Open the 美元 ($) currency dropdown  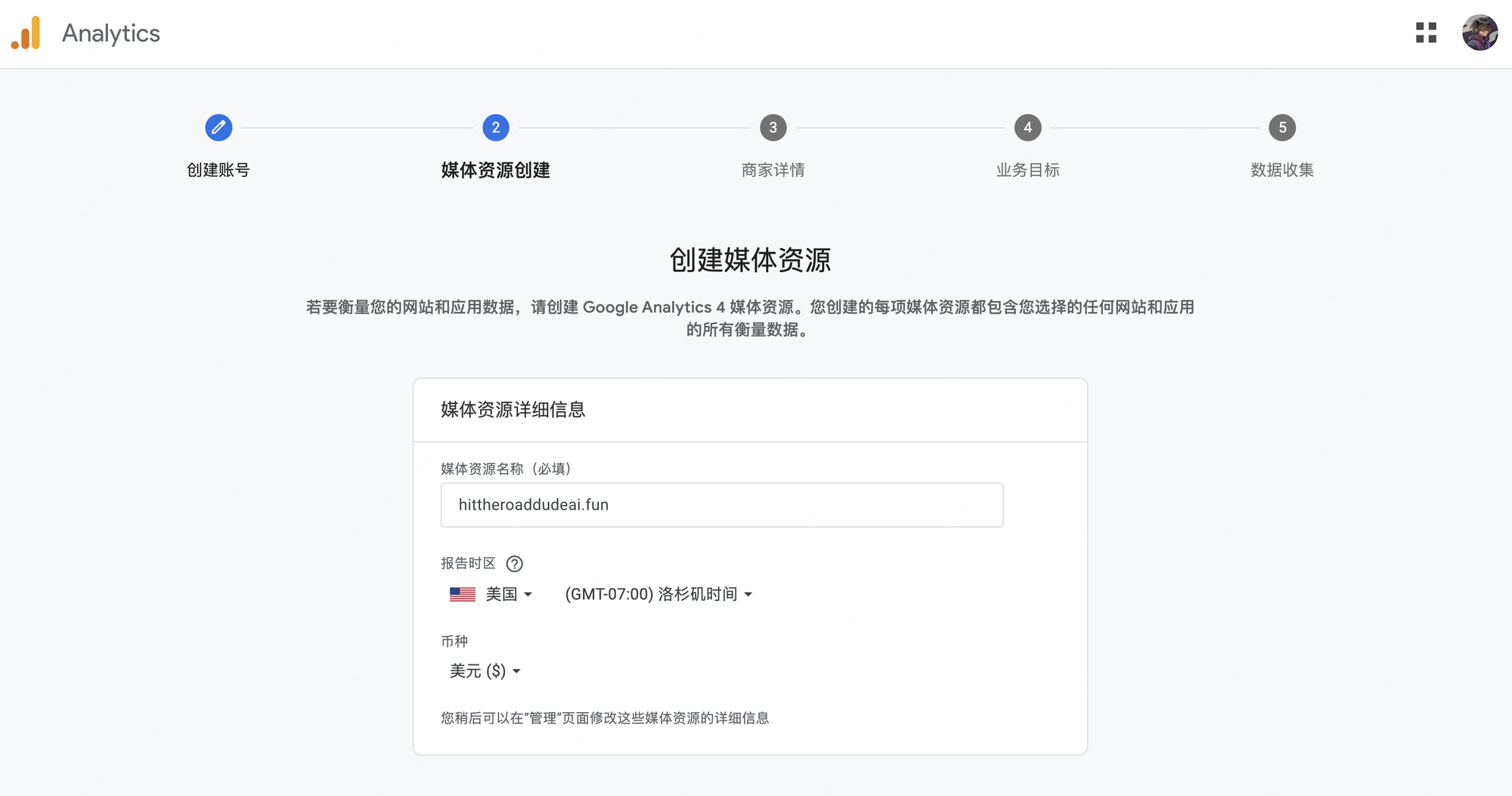(x=485, y=671)
